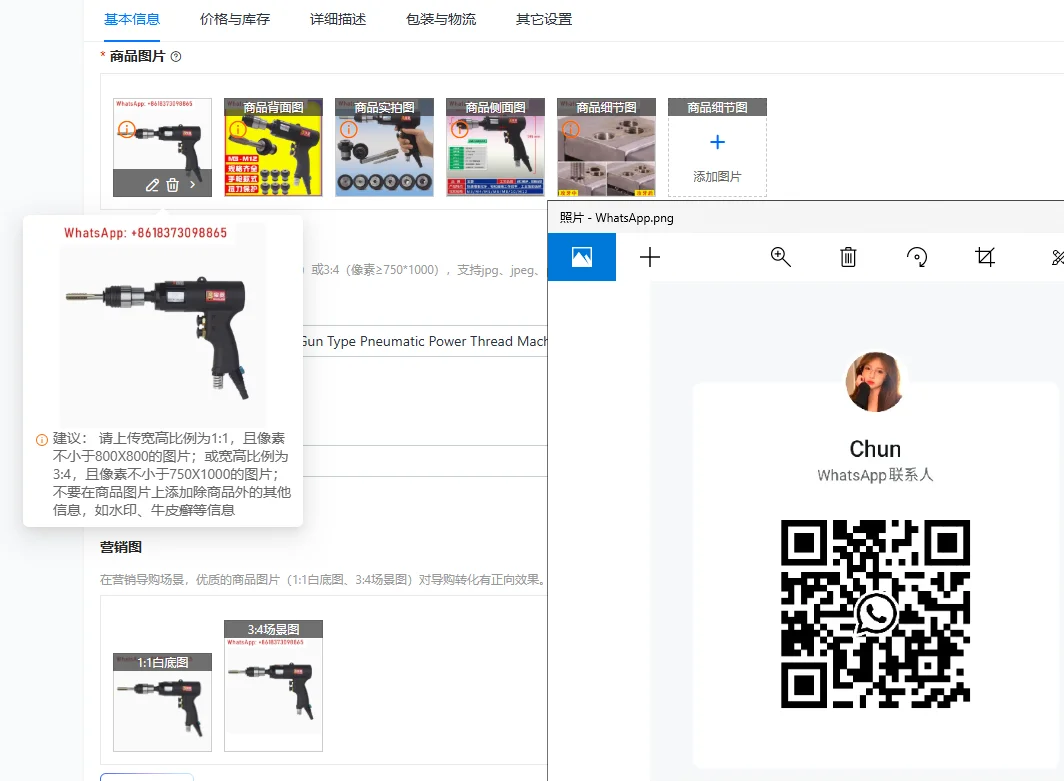Select the 商品背面图 thumbnail
Screen dimensions: 1064x781
[273, 147]
